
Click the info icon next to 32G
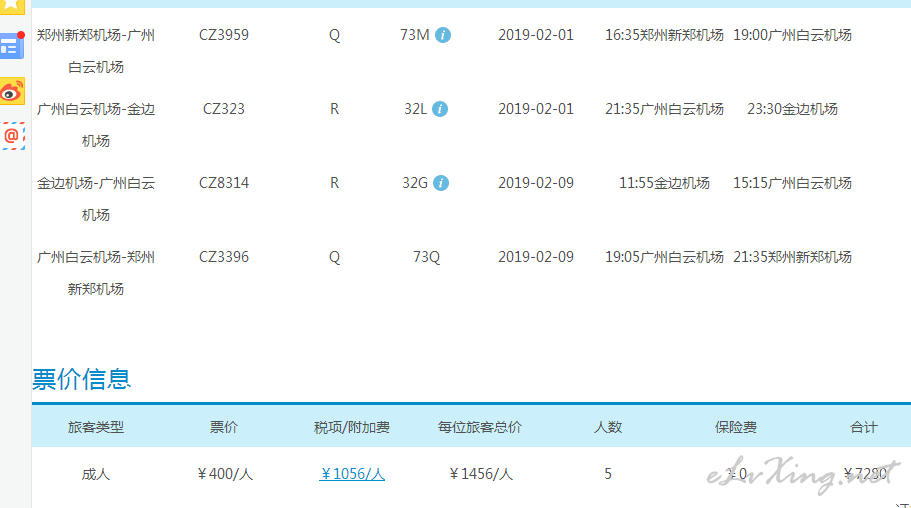click(x=441, y=183)
